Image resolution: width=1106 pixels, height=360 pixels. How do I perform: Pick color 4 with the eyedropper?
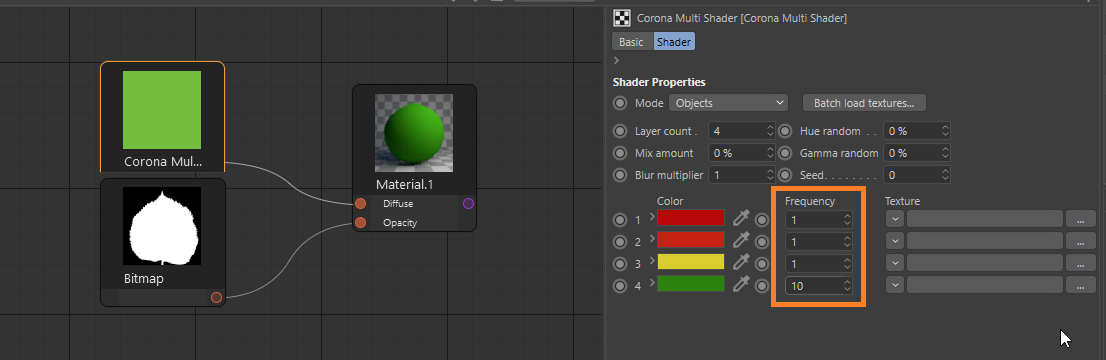coord(741,284)
